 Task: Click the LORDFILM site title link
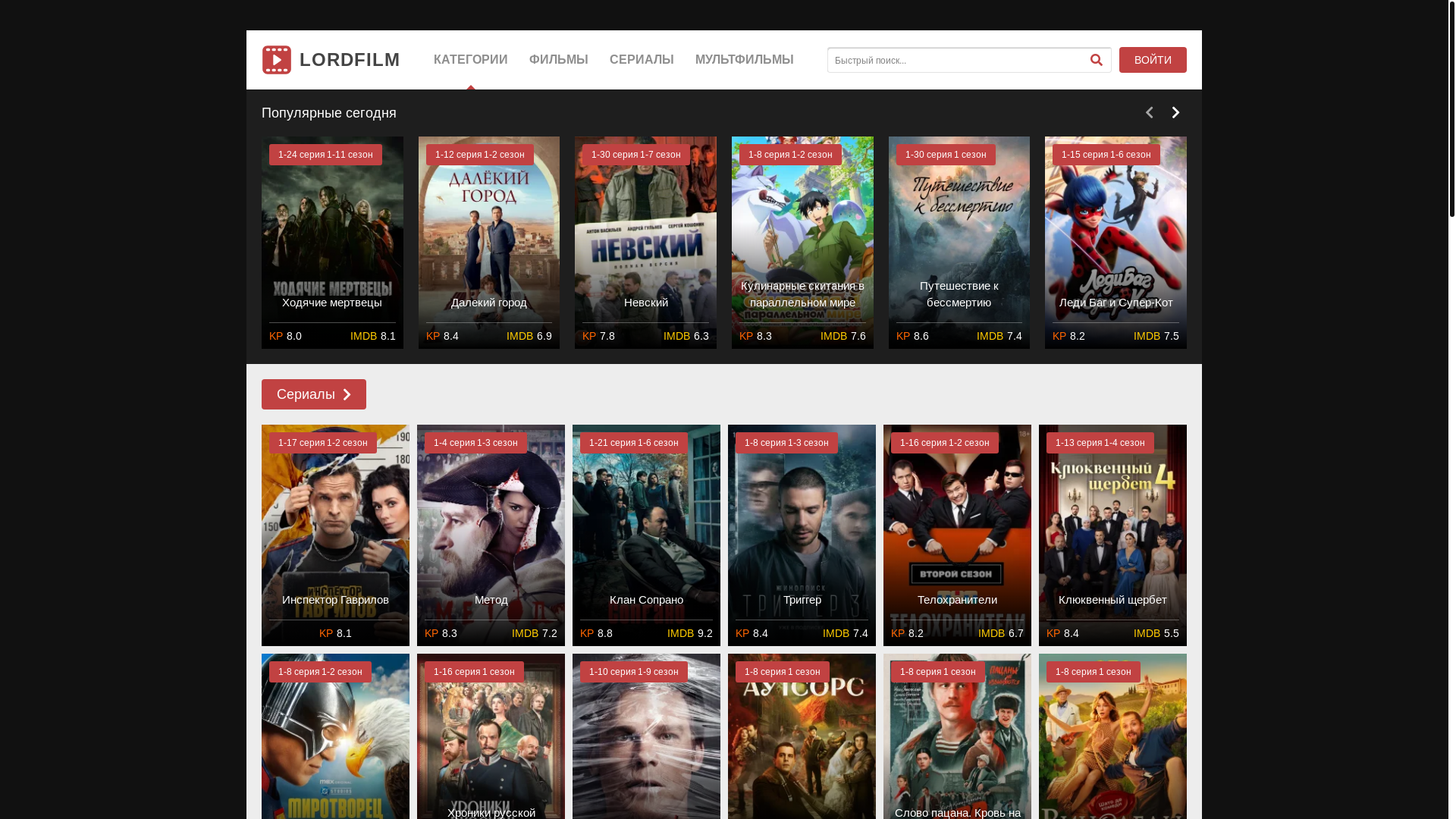pos(350,60)
